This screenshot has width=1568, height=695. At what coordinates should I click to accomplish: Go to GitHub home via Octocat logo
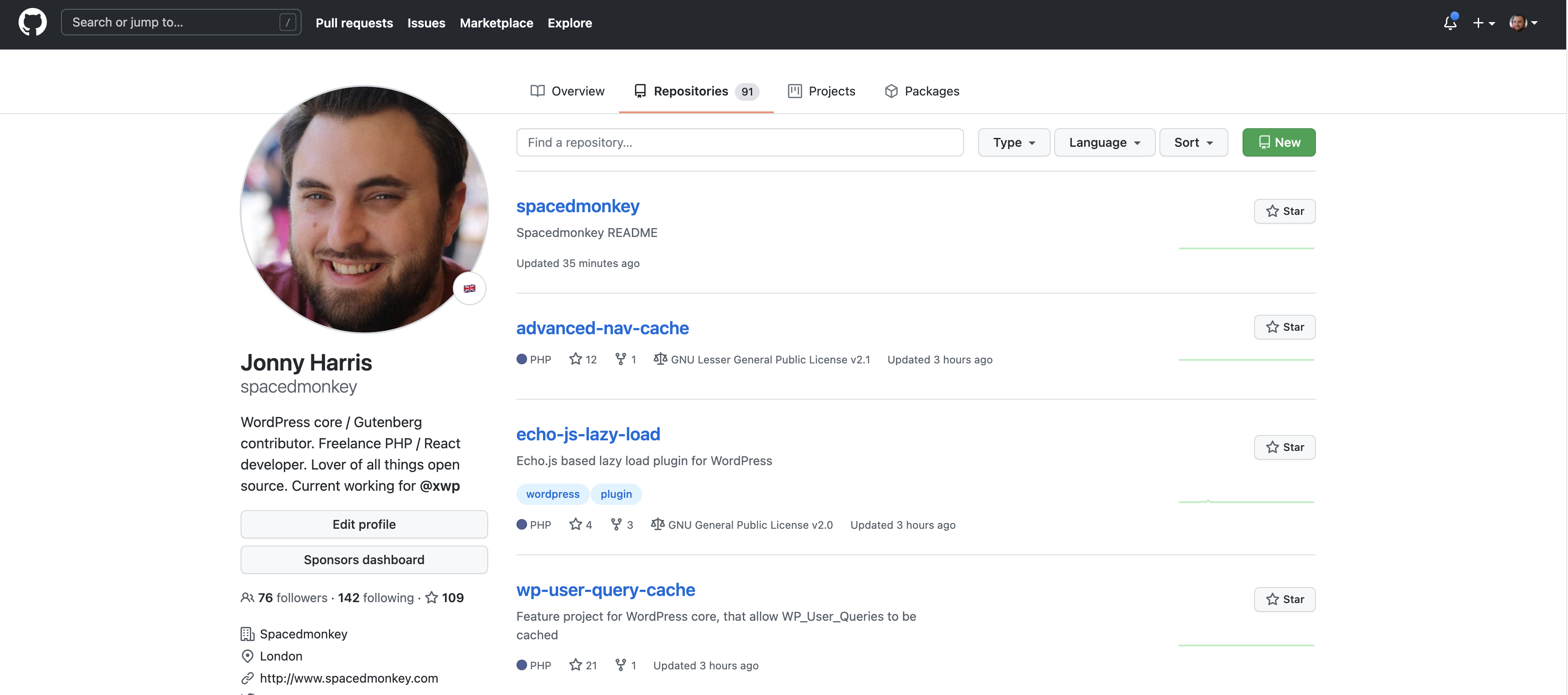click(32, 23)
